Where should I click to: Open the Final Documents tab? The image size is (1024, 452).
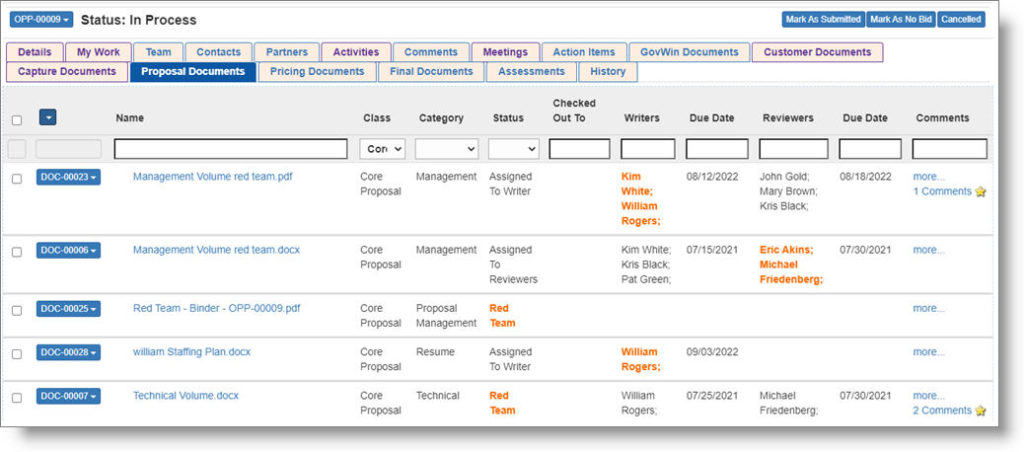click(x=431, y=72)
